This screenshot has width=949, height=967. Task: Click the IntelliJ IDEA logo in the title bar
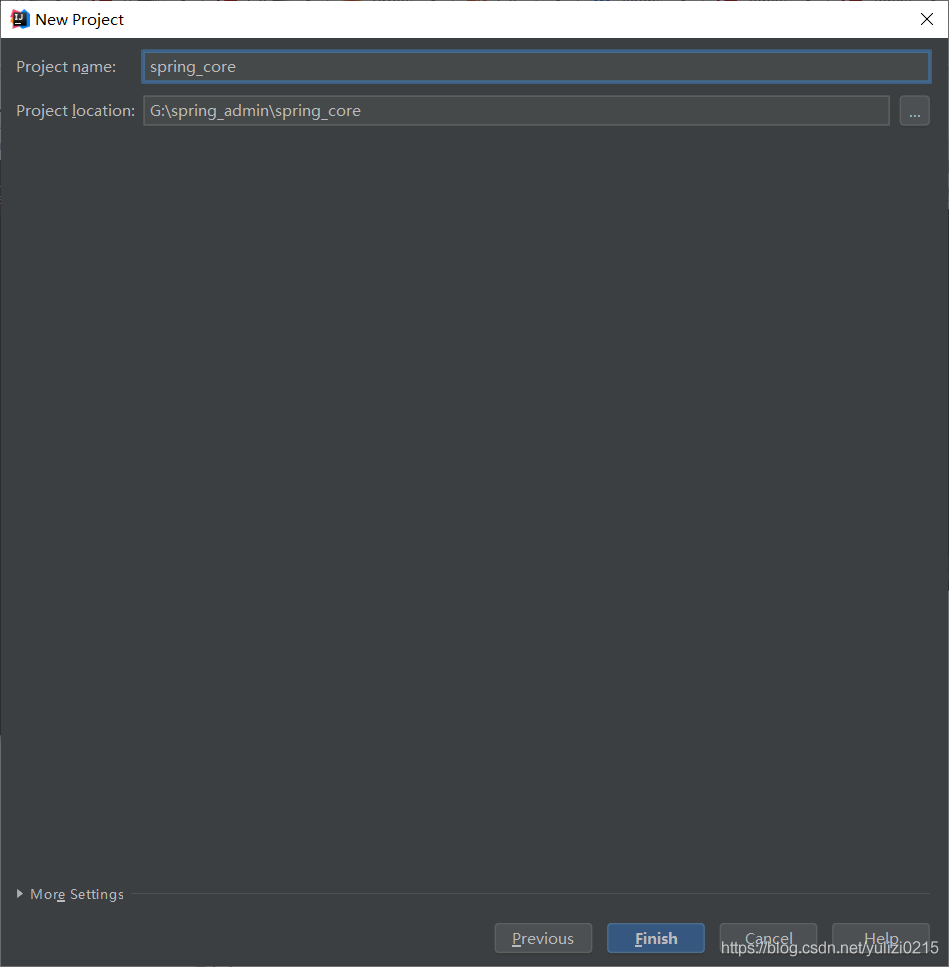(x=18, y=18)
